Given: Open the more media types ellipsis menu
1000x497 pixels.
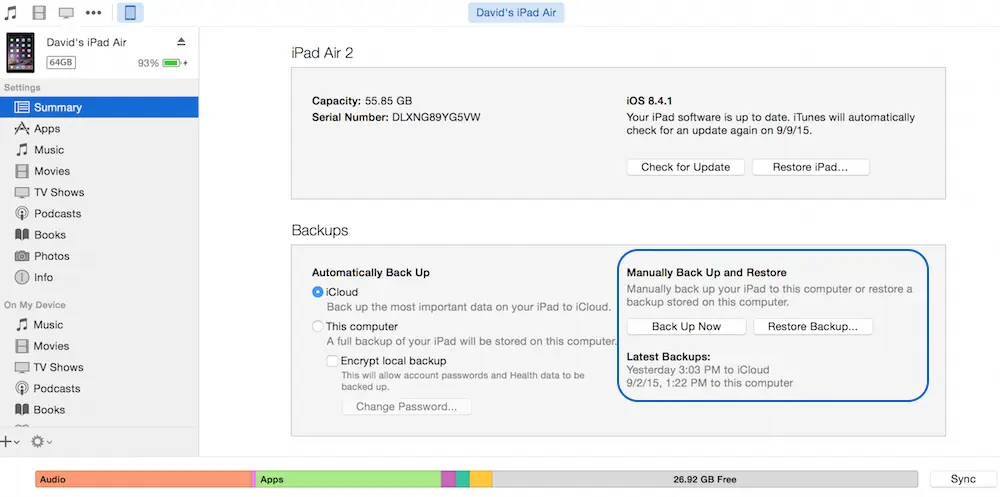Looking at the screenshot, I should pos(94,13).
